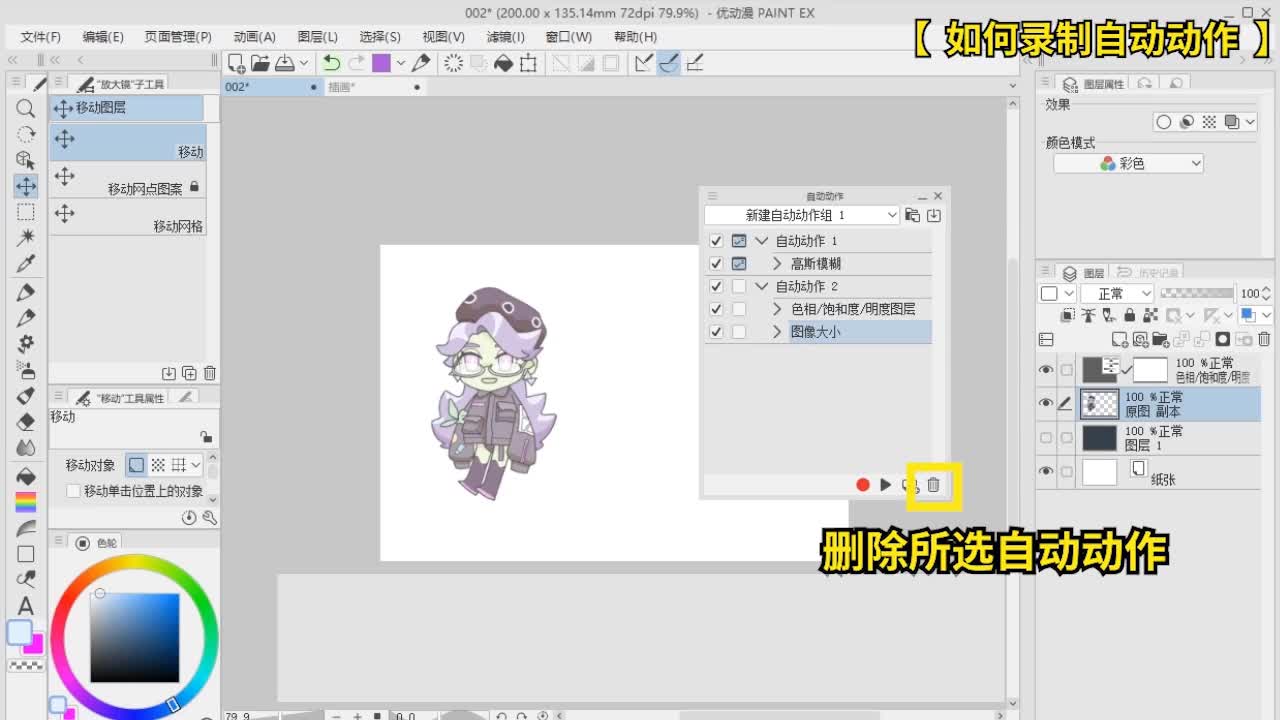Expand the 高斯模糊 action
This screenshot has width=1280, height=720.
[778, 264]
